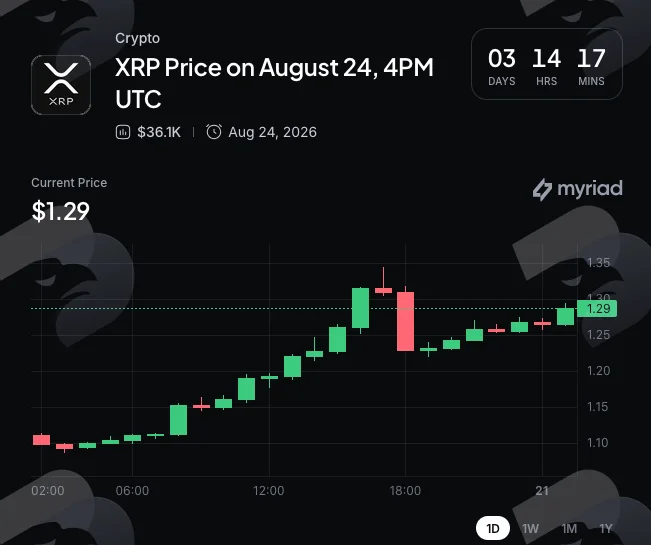Screen dimensions: 651x545
Task: Click the myriad lightning bolt logo
Action: [542, 190]
